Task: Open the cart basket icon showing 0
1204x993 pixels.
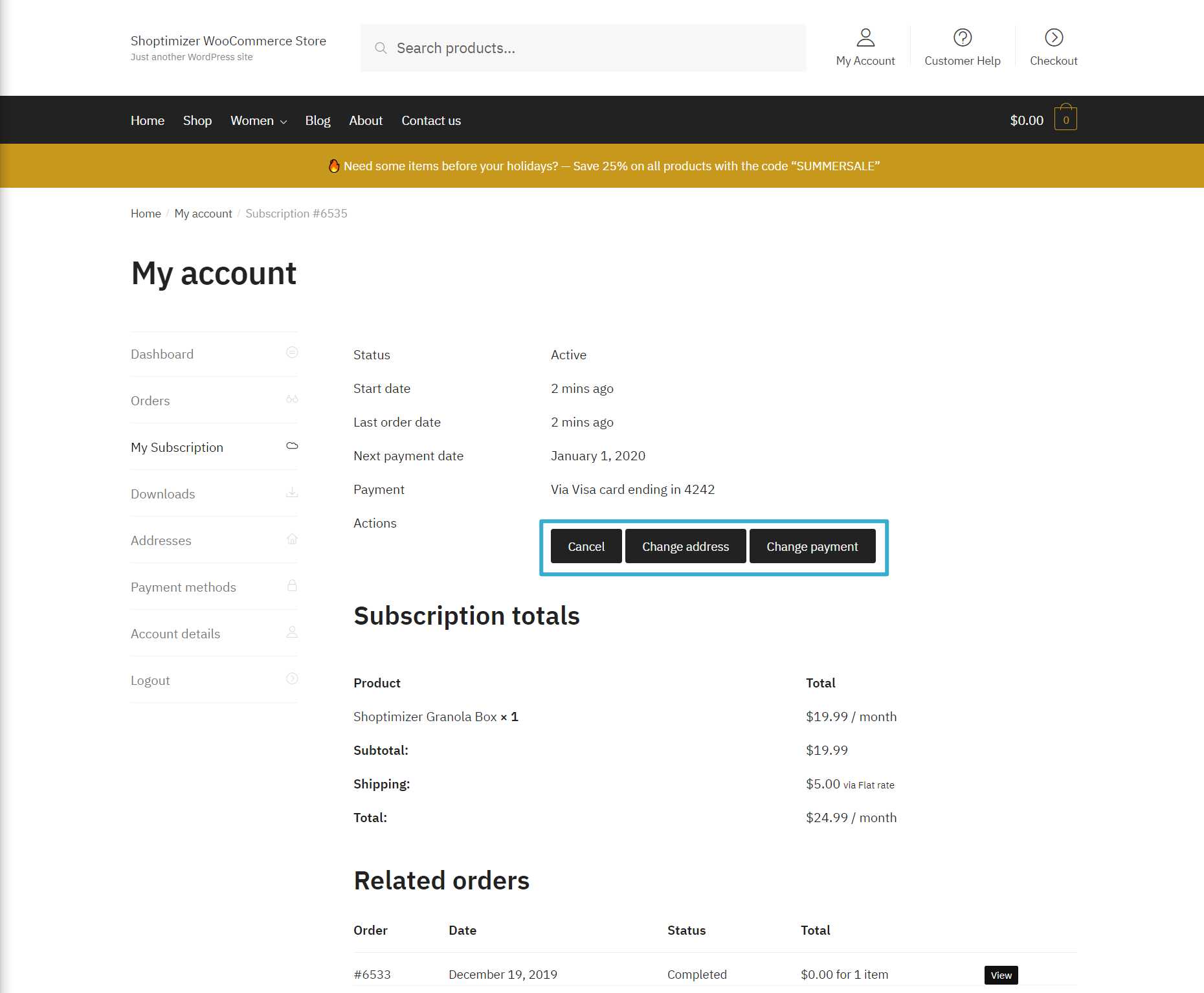Action: pyautogui.click(x=1065, y=118)
